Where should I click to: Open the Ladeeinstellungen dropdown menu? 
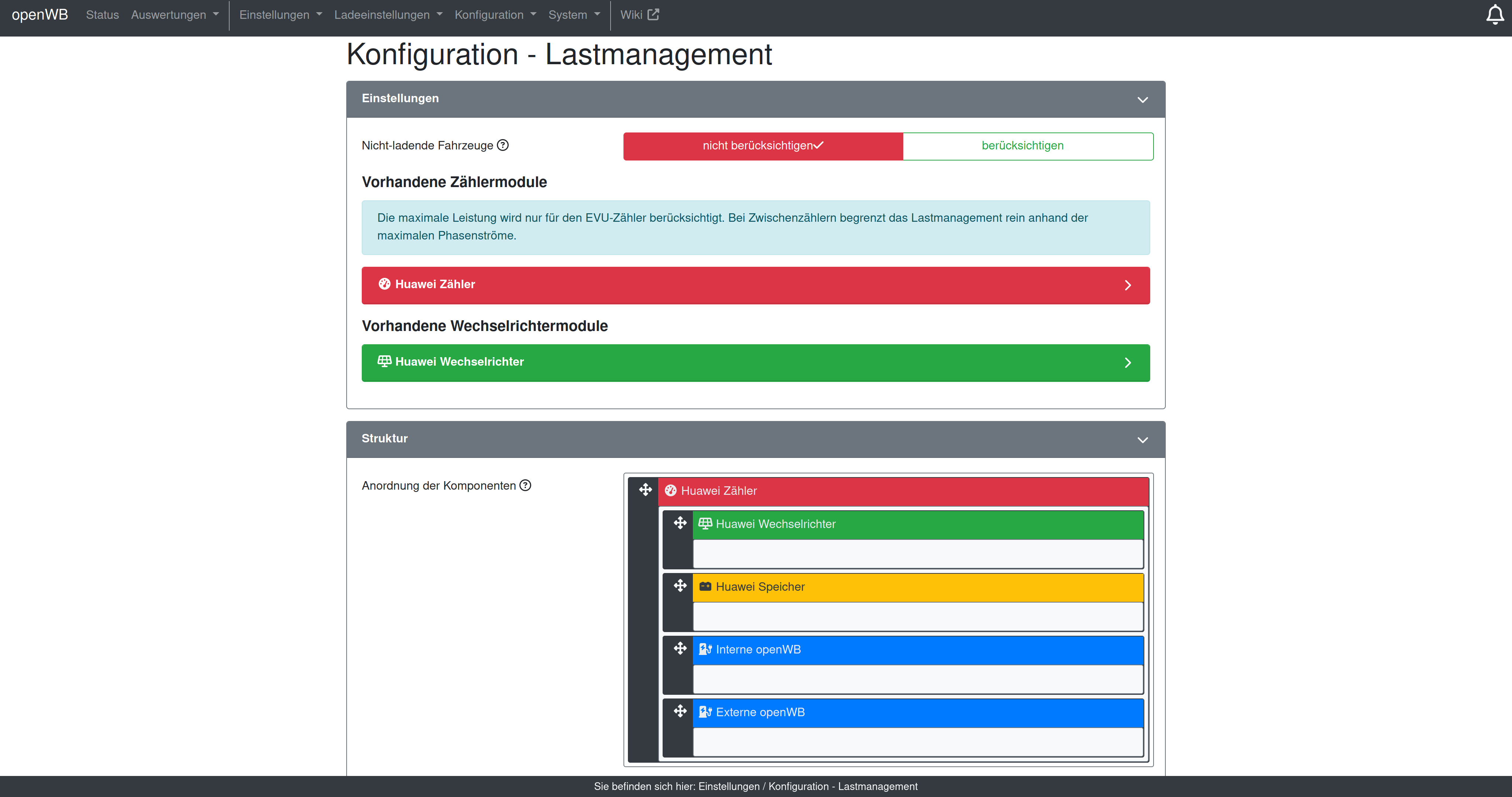point(388,15)
